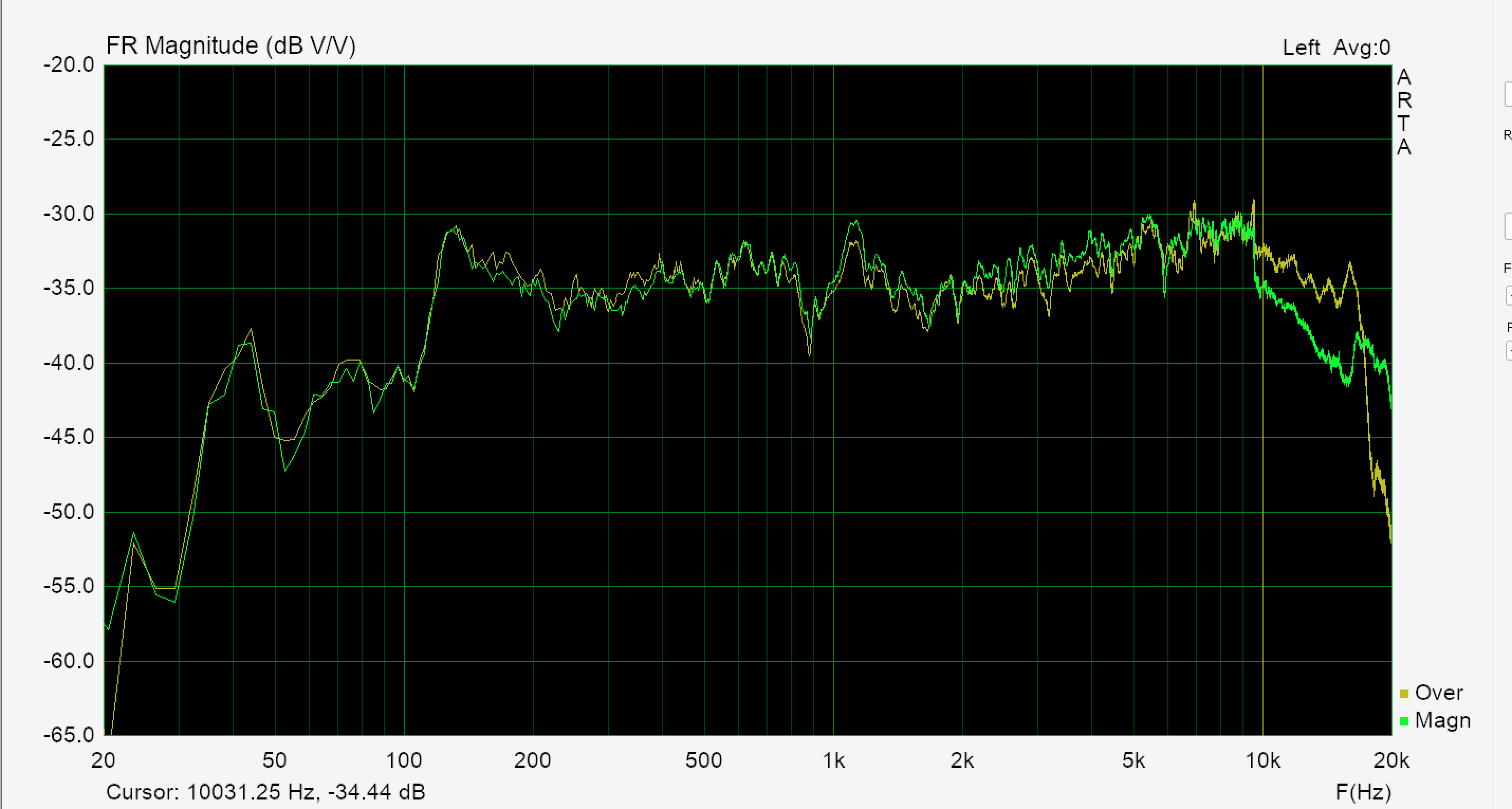Click the second partially visible right-panel button

[1508, 226]
